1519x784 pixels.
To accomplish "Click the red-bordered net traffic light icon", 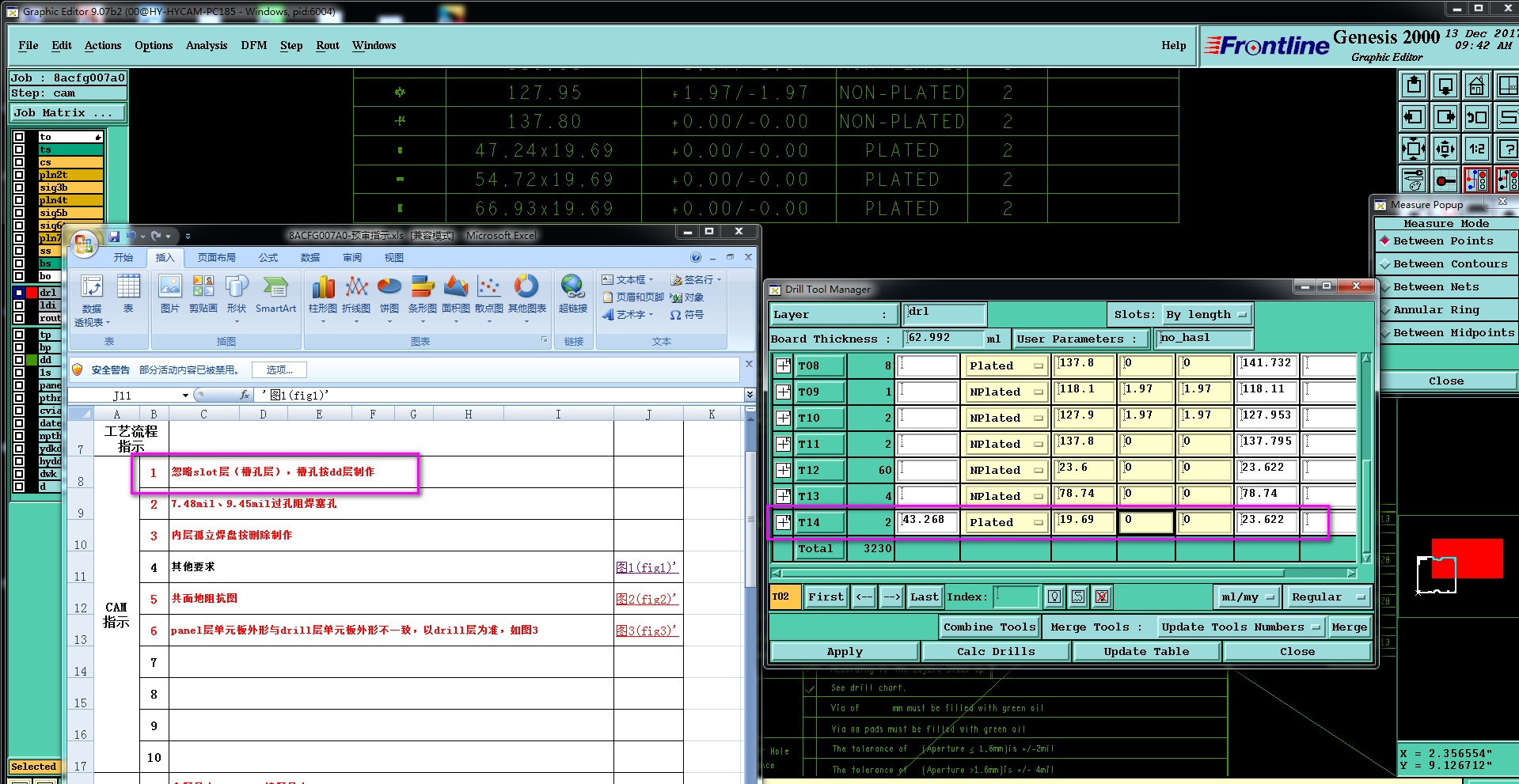I will pos(1476,180).
